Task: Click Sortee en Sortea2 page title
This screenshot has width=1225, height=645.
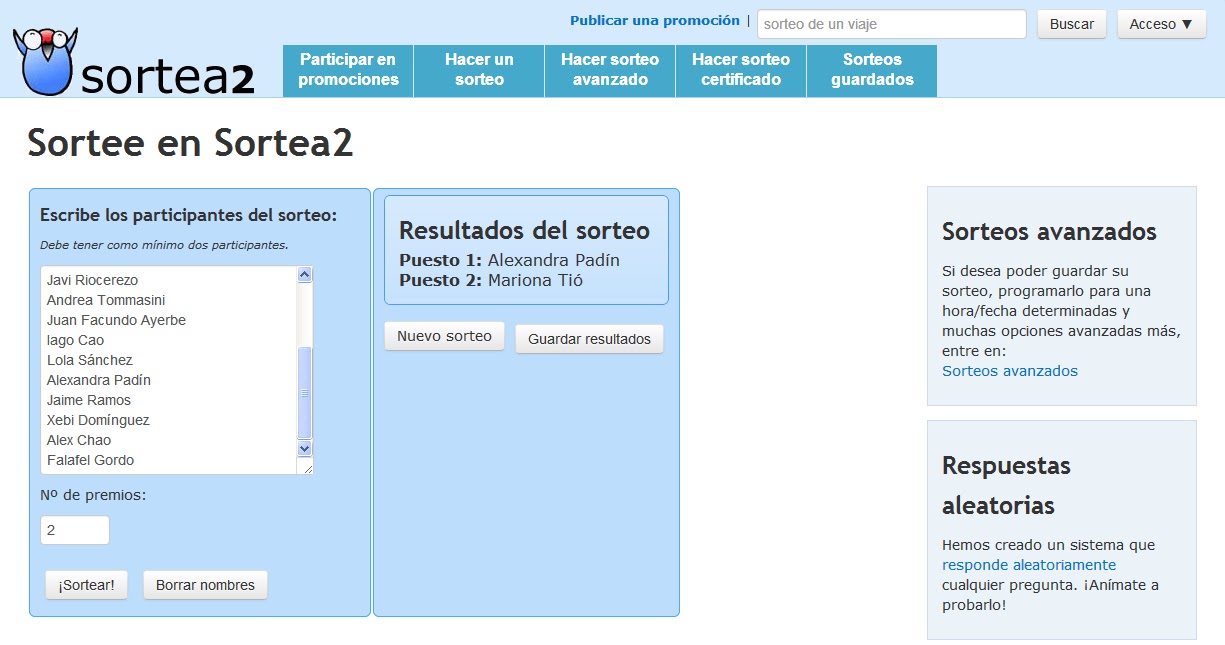Action: [x=190, y=143]
